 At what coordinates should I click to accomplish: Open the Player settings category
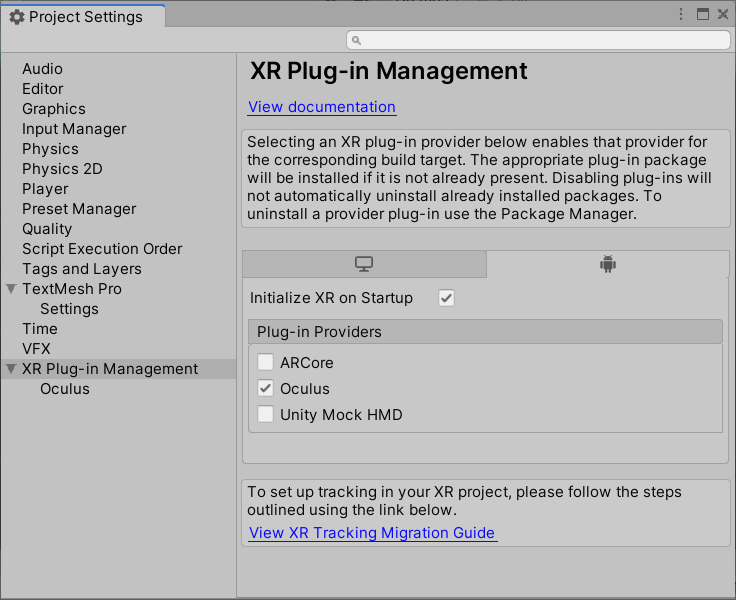[x=45, y=189]
